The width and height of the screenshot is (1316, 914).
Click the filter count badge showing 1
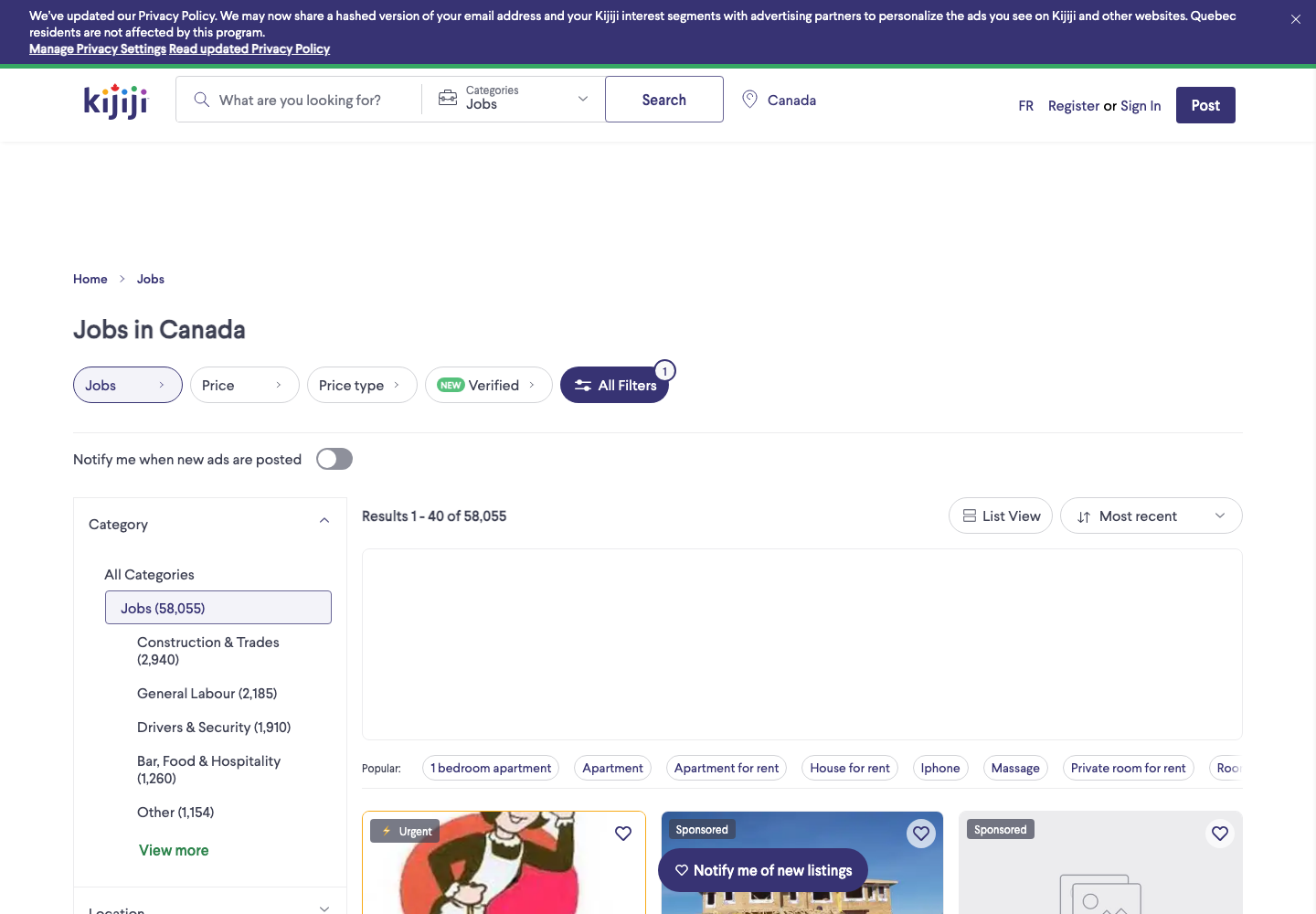tap(665, 371)
